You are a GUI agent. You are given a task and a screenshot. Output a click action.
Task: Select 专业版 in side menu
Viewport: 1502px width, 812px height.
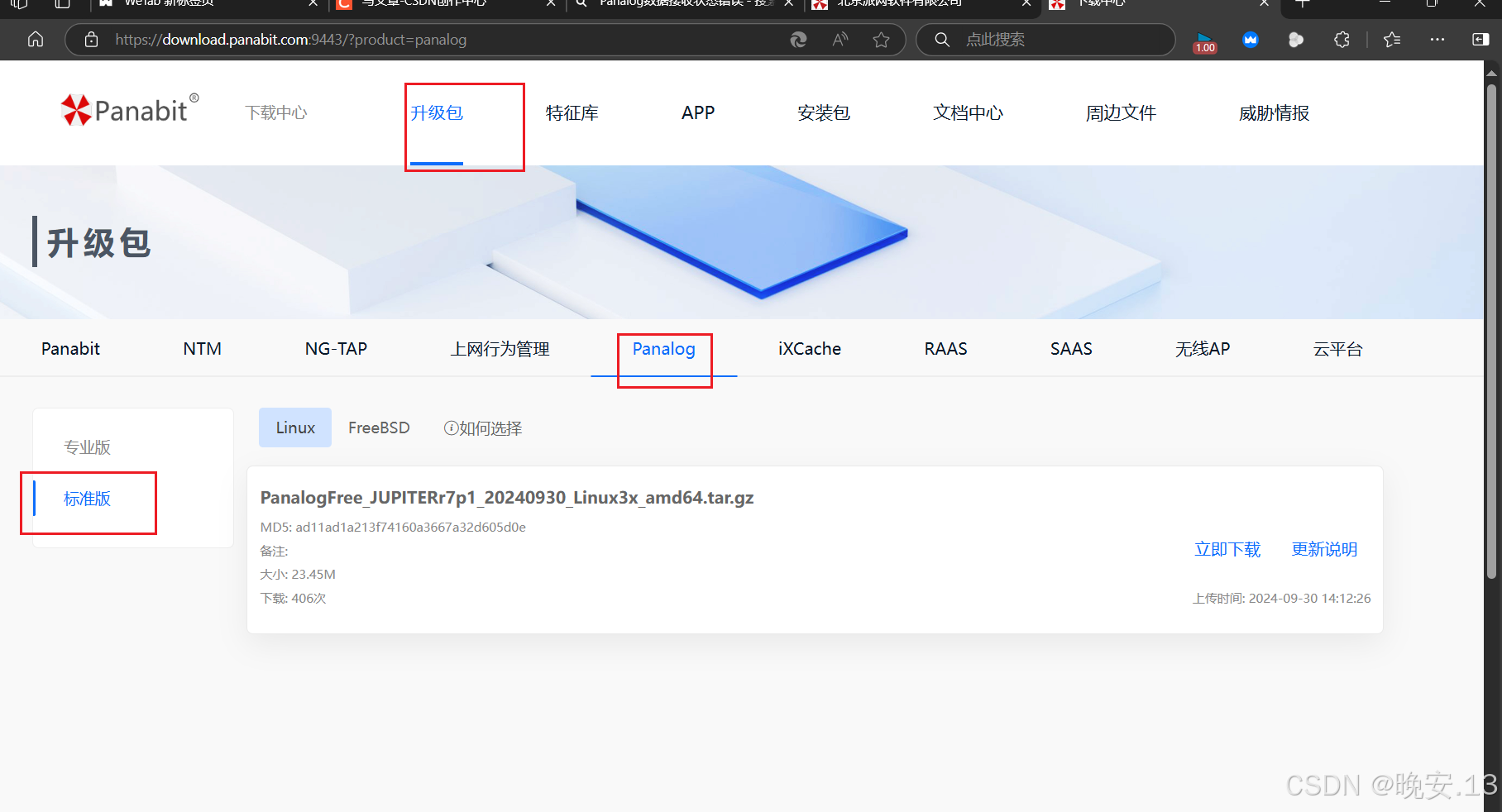tap(87, 447)
